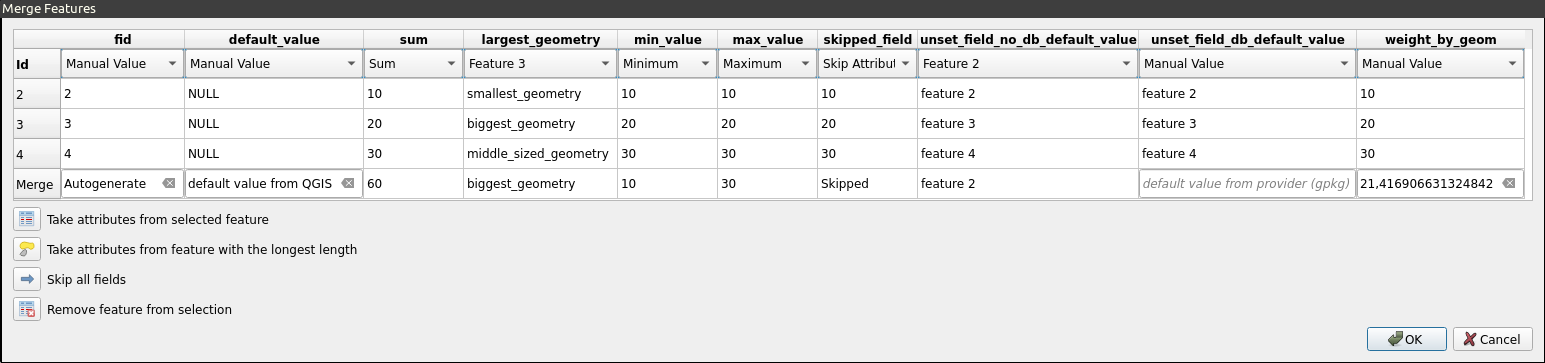Click the default value from provider input

pyautogui.click(x=1247, y=184)
